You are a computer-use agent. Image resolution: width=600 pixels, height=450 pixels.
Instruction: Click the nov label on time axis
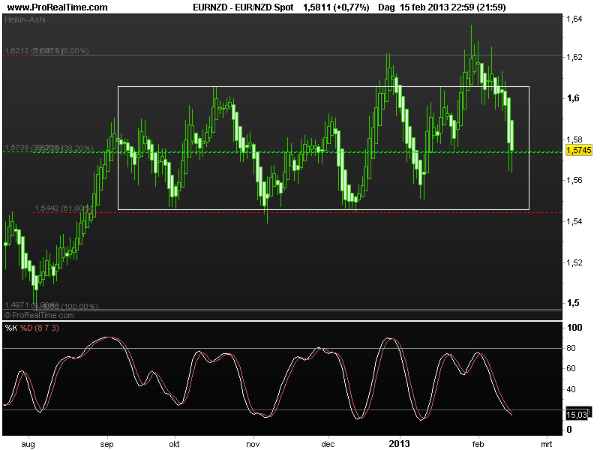253,444
